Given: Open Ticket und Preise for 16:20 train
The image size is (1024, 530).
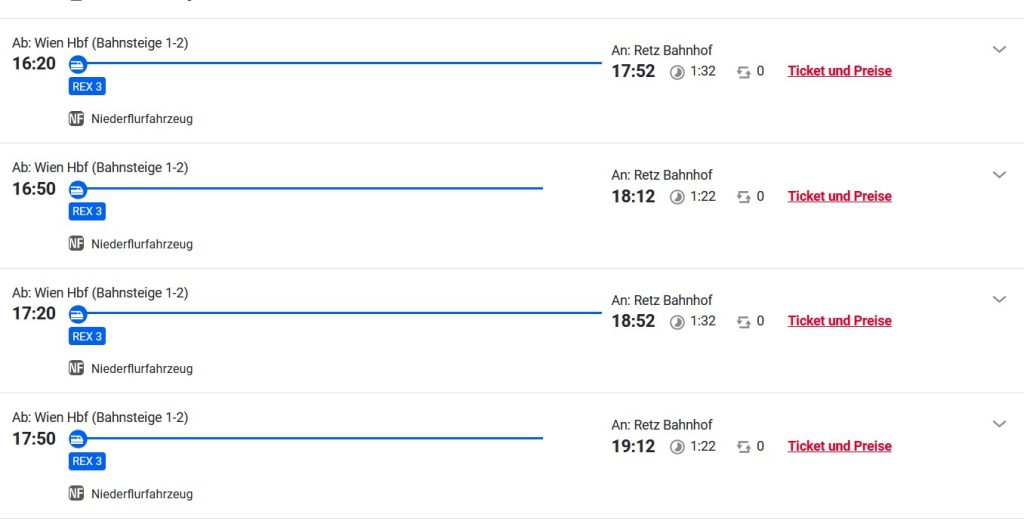Looking at the screenshot, I should click(x=839, y=71).
